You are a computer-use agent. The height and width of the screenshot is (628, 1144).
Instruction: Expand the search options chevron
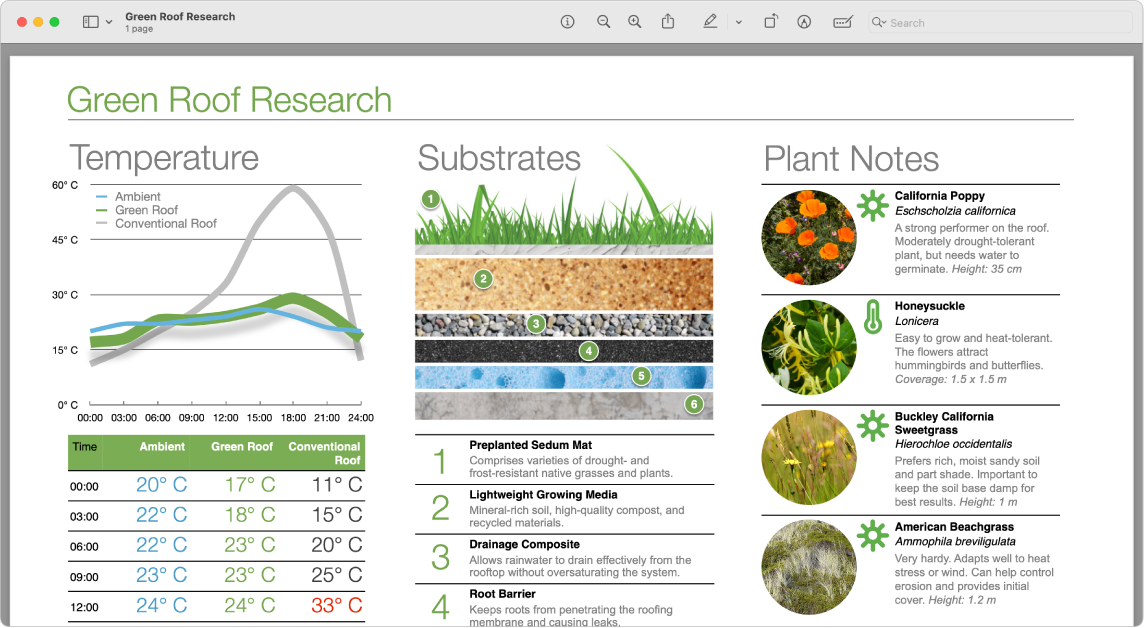click(884, 21)
